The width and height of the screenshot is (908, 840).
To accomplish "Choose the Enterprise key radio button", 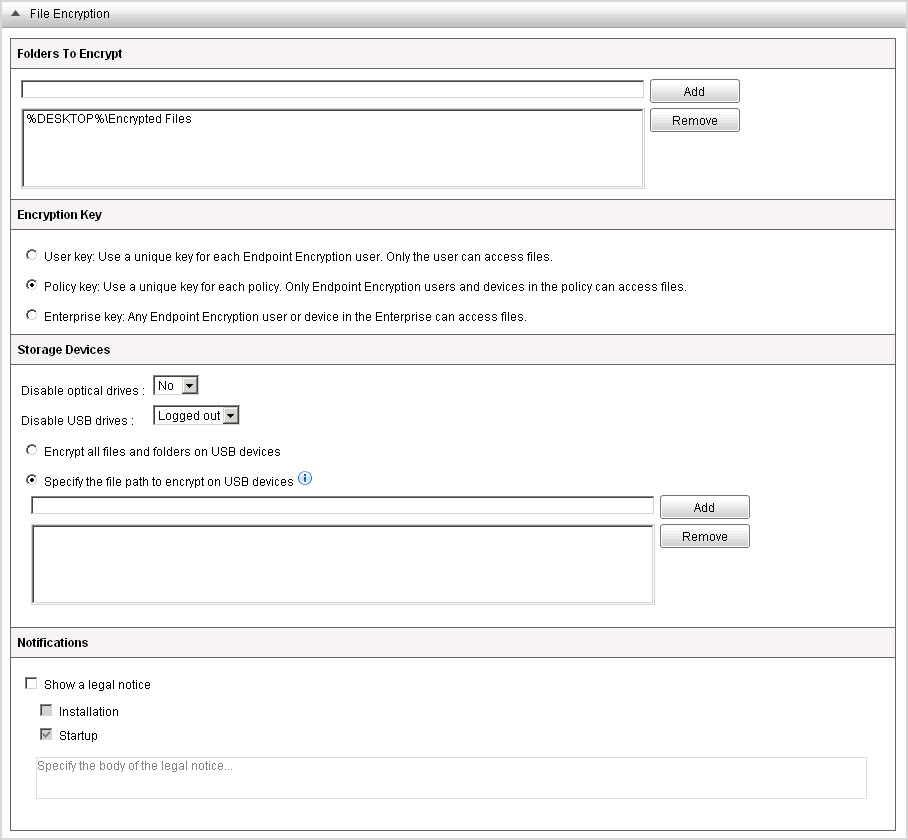I will (x=32, y=316).
